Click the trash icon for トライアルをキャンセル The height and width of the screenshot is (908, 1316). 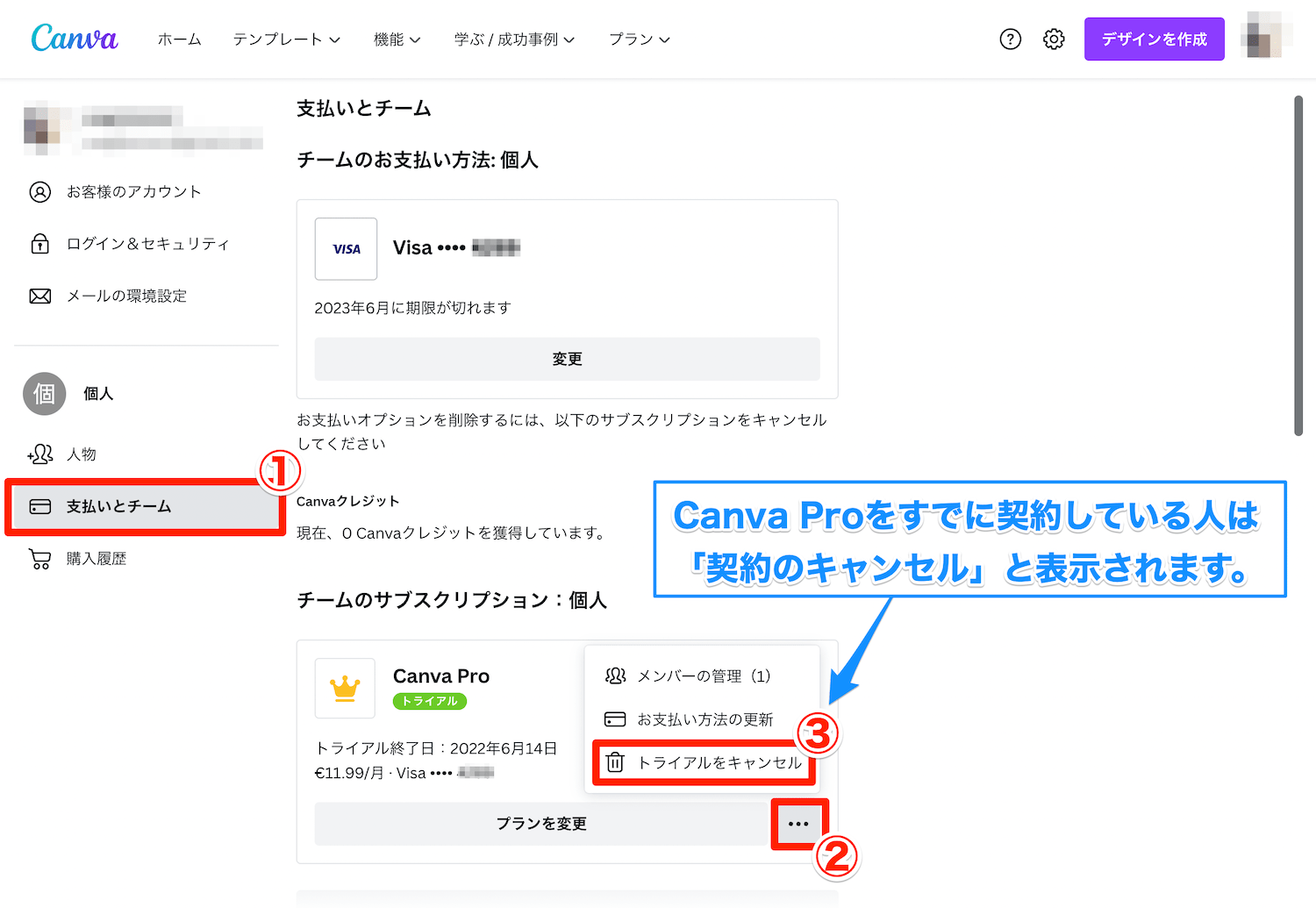click(x=615, y=762)
